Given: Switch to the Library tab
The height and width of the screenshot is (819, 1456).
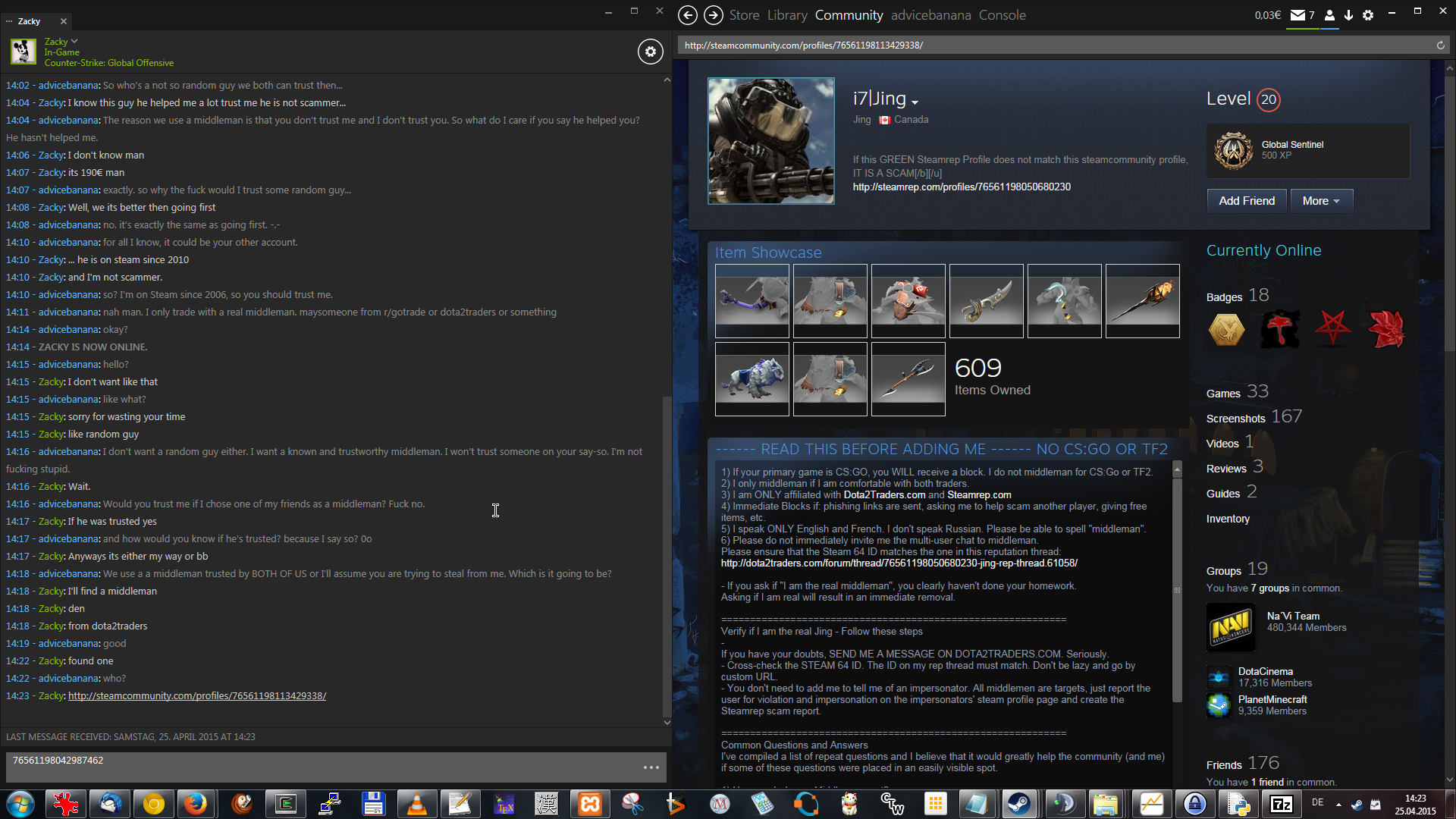Looking at the screenshot, I should pos(786,15).
